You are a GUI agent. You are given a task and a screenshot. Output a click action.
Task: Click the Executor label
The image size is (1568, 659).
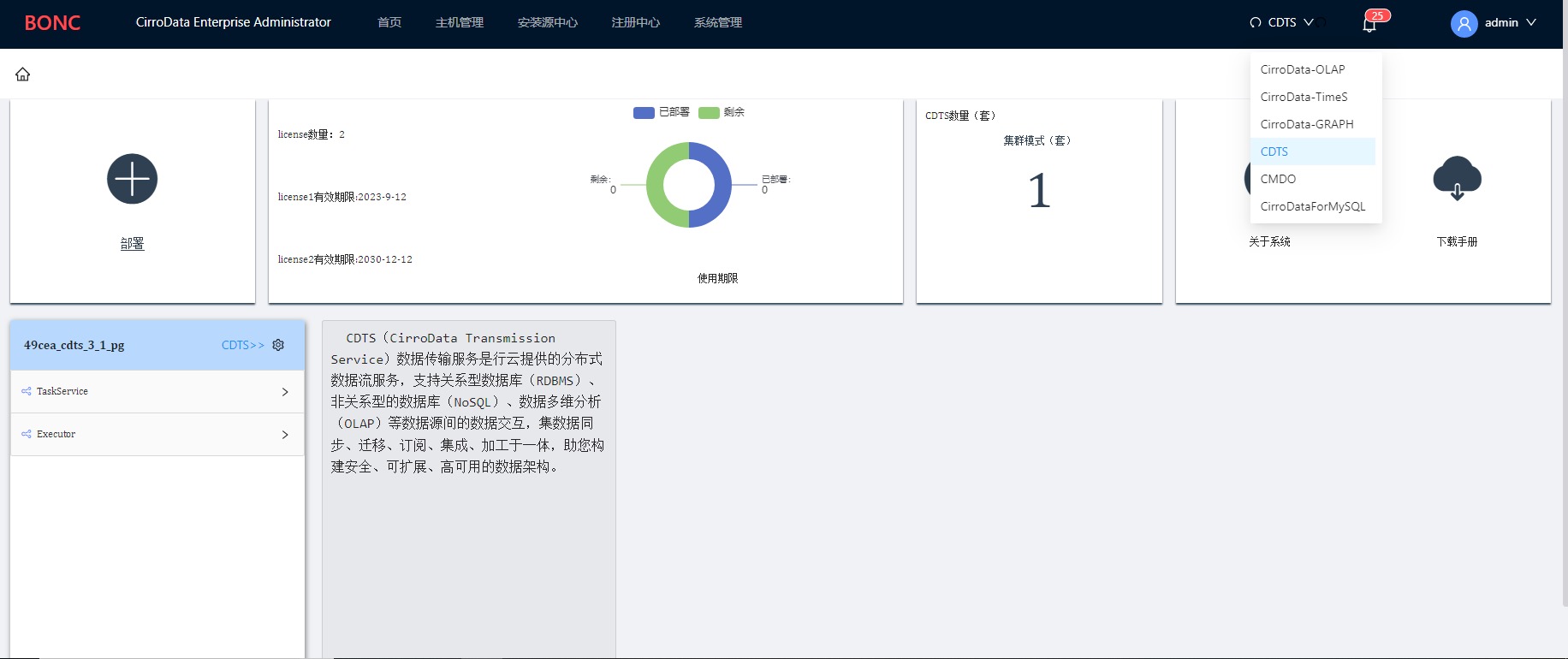pyautogui.click(x=56, y=434)
